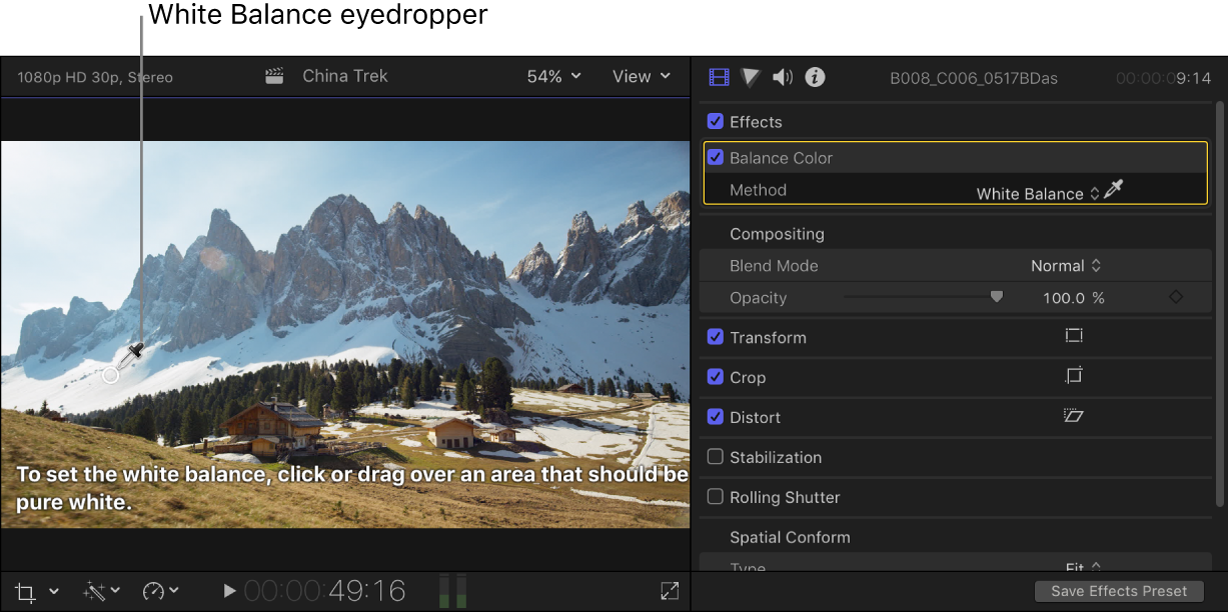This screenshot has height=614, width=1230.
Task: Click the White Balance eyedropper
Action: pos(1114,190)
